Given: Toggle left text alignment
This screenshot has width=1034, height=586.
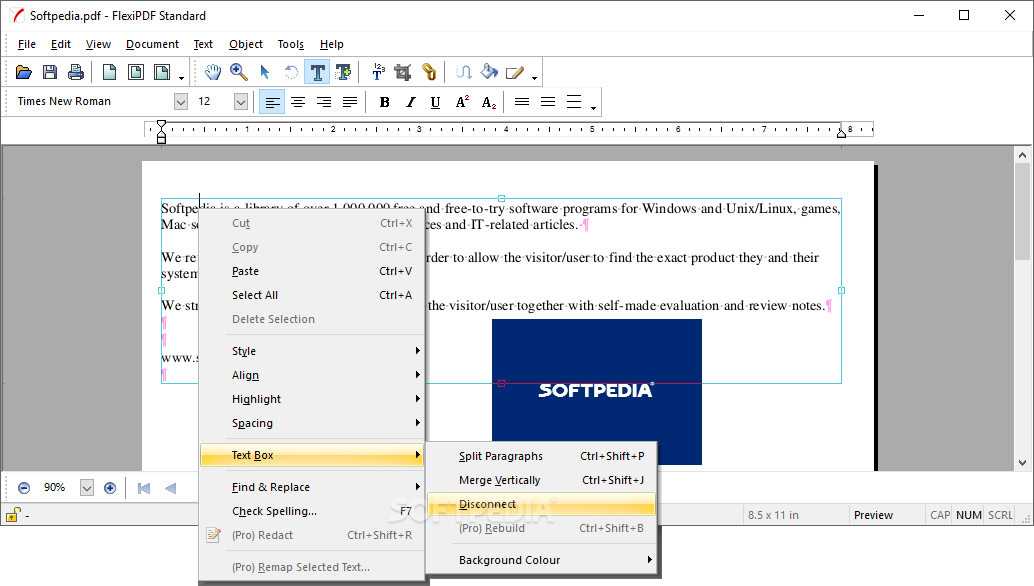Looking at the screenshot, I should point(272,102).
